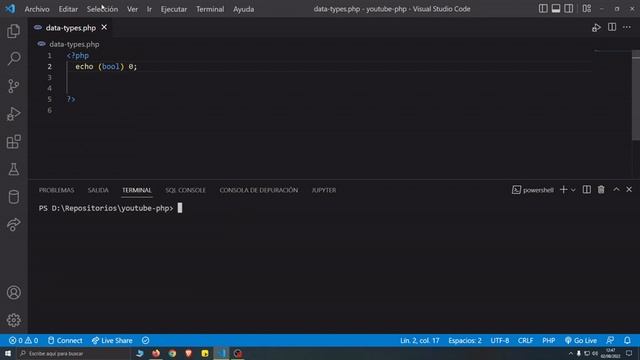Open notifications bell in status bar
Screen dimensions: 640x360
click(x=627, y=340)
